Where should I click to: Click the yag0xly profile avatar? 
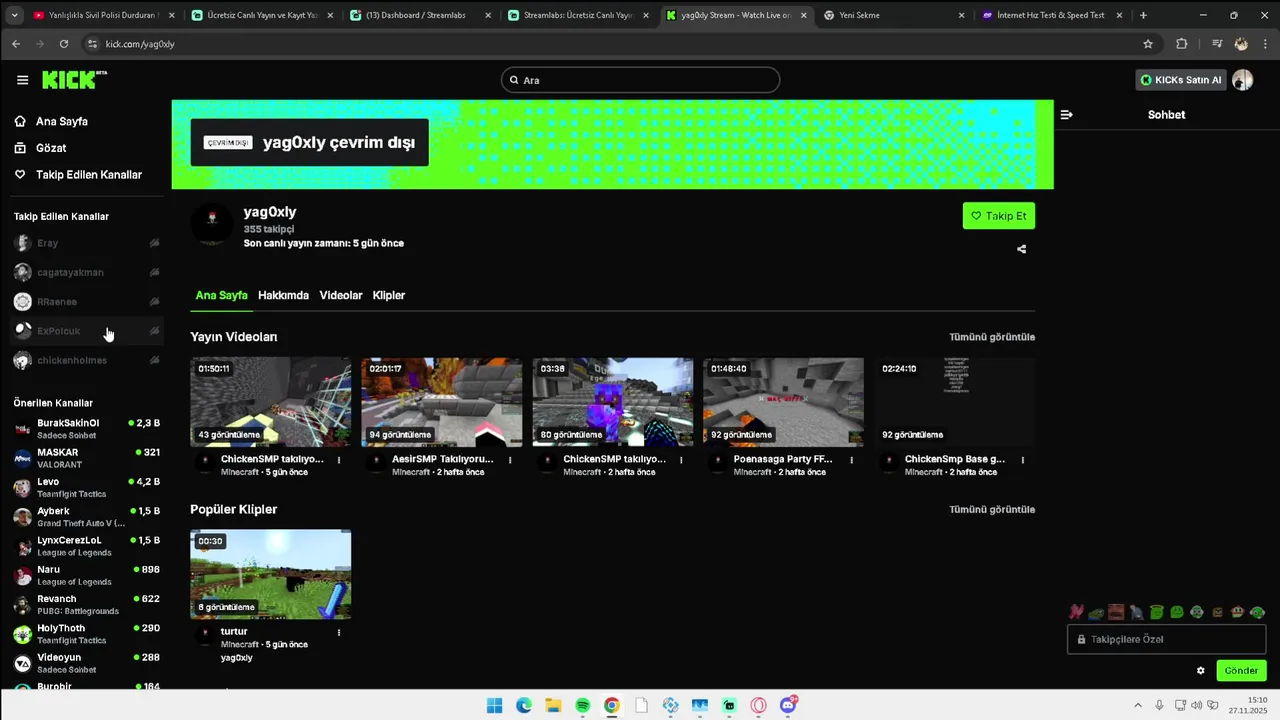point(211,225)
